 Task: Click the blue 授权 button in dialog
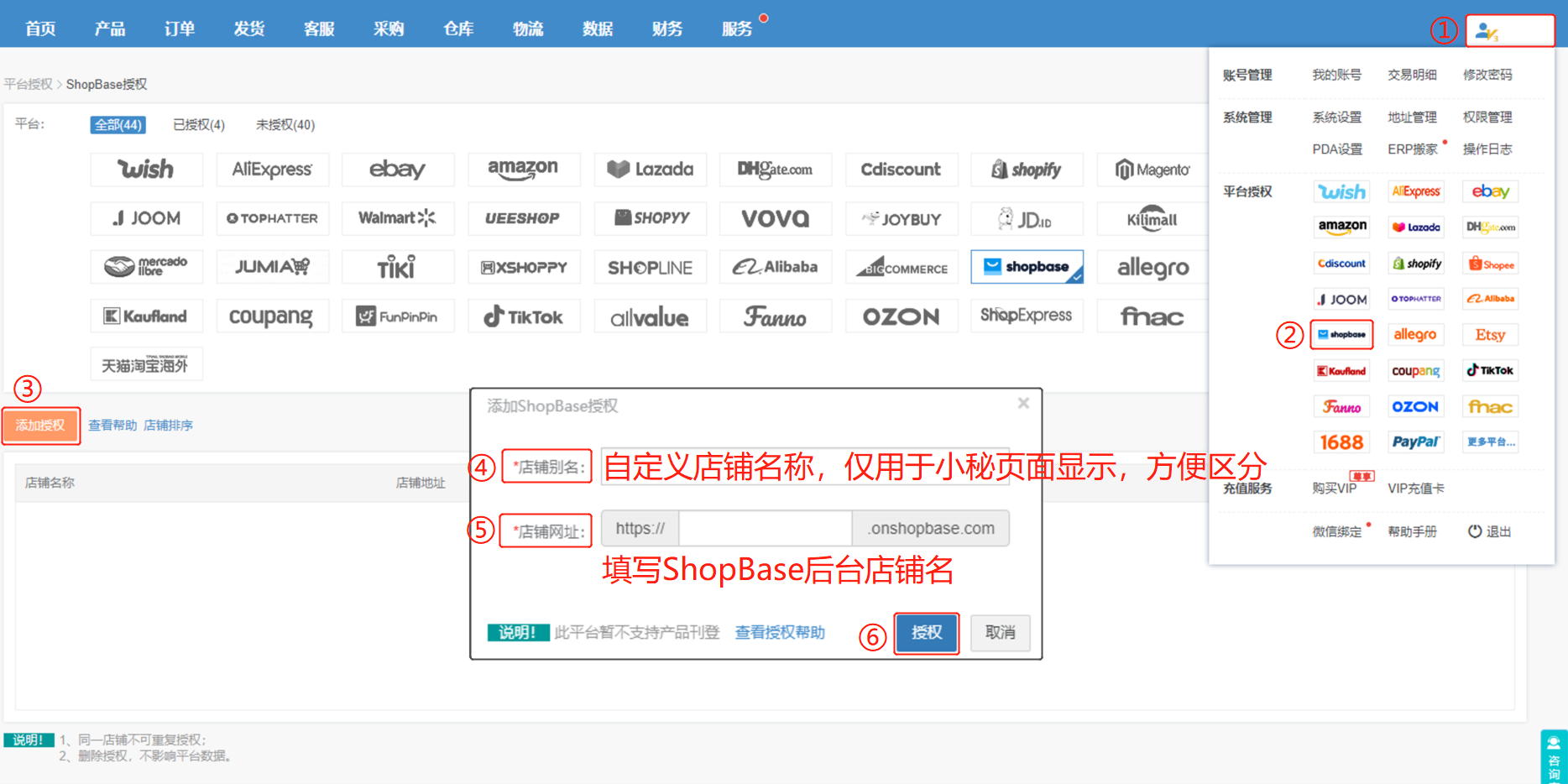pyautogui.click(x=927, y=633)
